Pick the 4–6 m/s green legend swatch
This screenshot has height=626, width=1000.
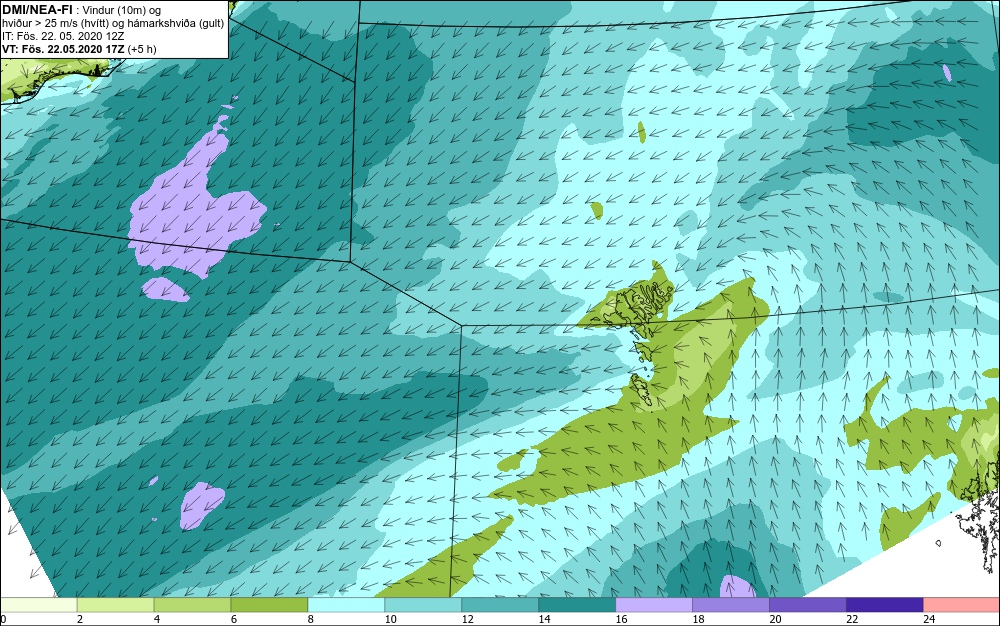click(x=192, y=605)
